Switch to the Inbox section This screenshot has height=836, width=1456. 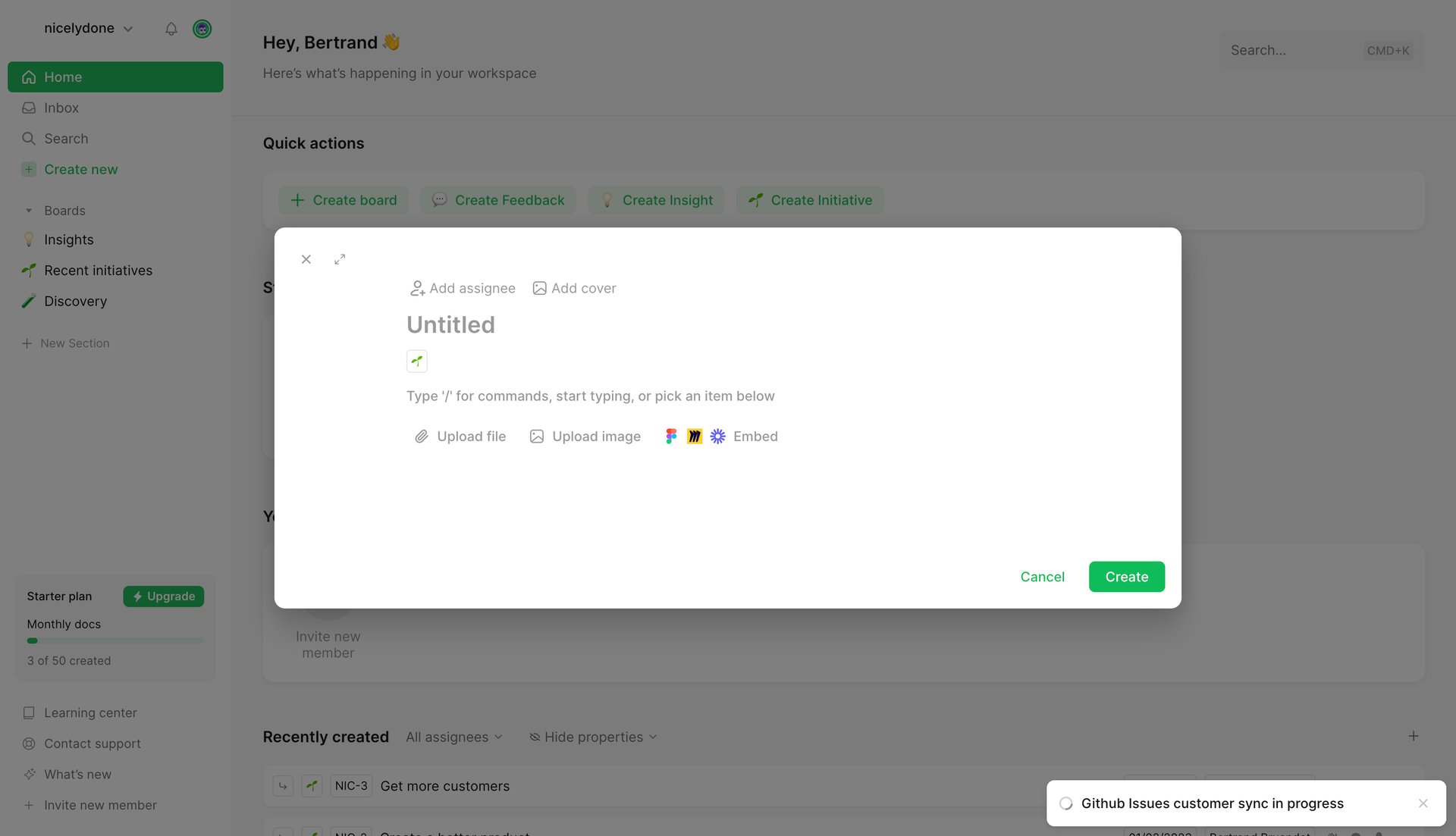pos(61,108)
